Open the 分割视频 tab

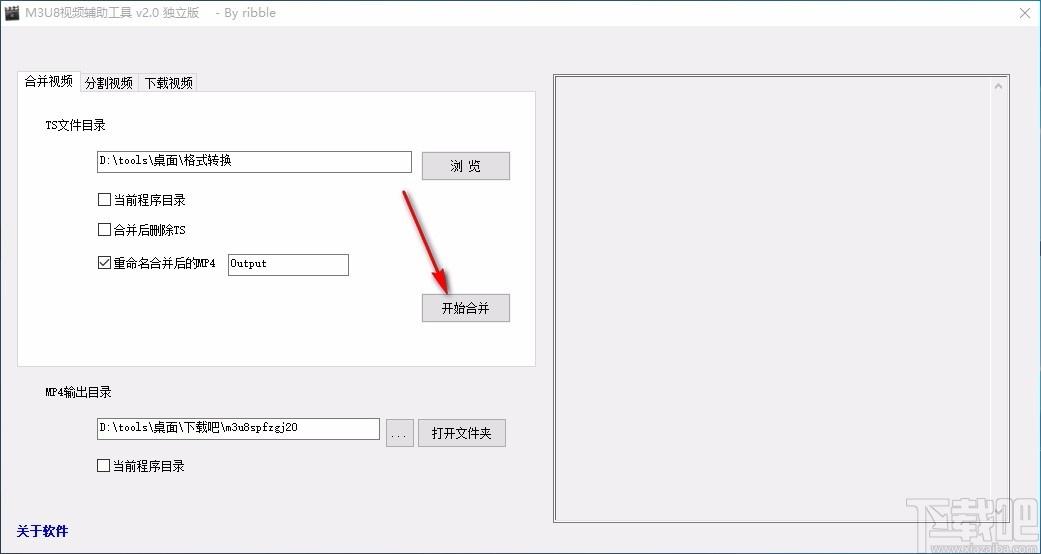tap(109, 82)
